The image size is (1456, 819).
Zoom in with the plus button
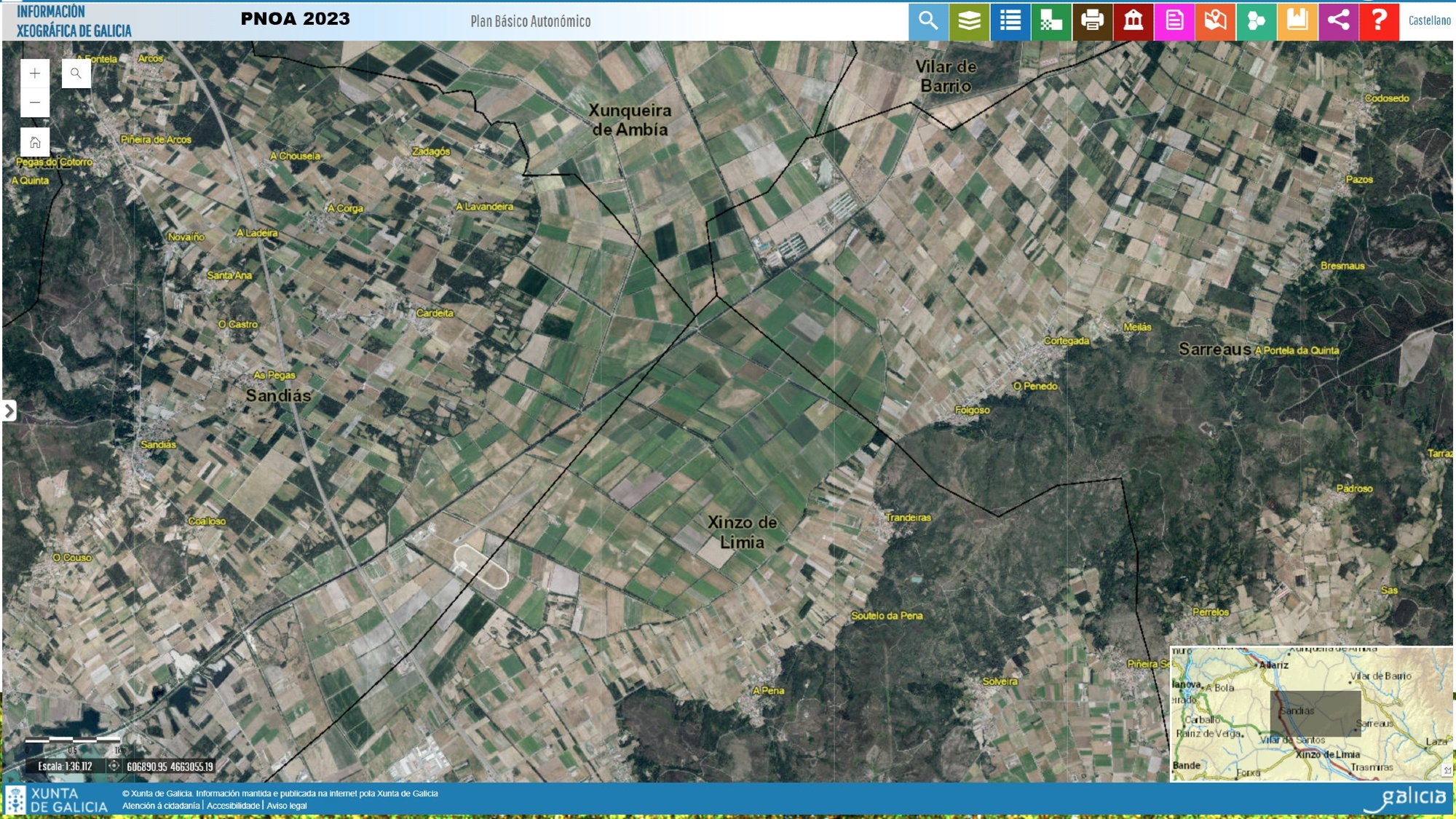click(35, 74)
